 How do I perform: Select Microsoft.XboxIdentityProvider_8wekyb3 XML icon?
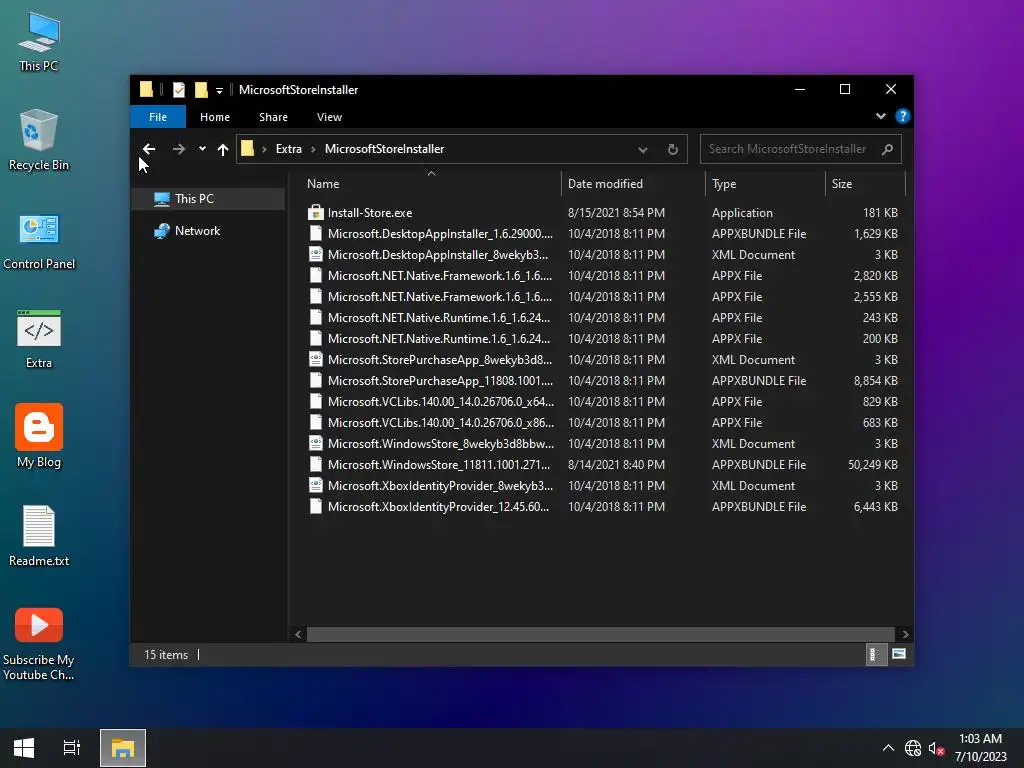click(315, 485)
